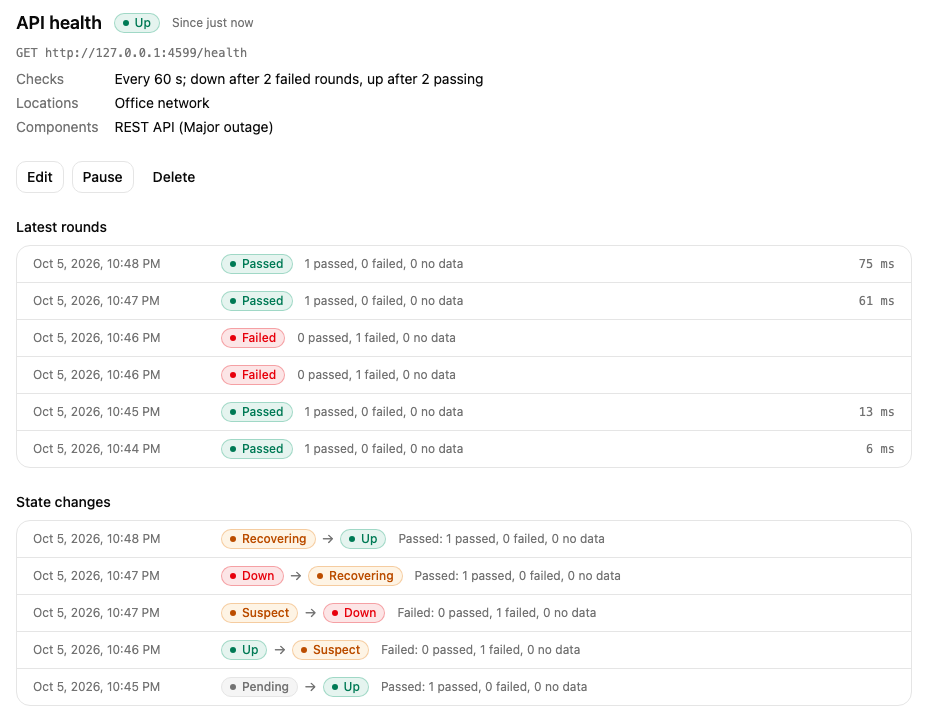Viewport: 928px width, 722px height.
Task: Click the Up badge in Up to Suspect row
Action: pyautogui.click(x=244, y=650)
